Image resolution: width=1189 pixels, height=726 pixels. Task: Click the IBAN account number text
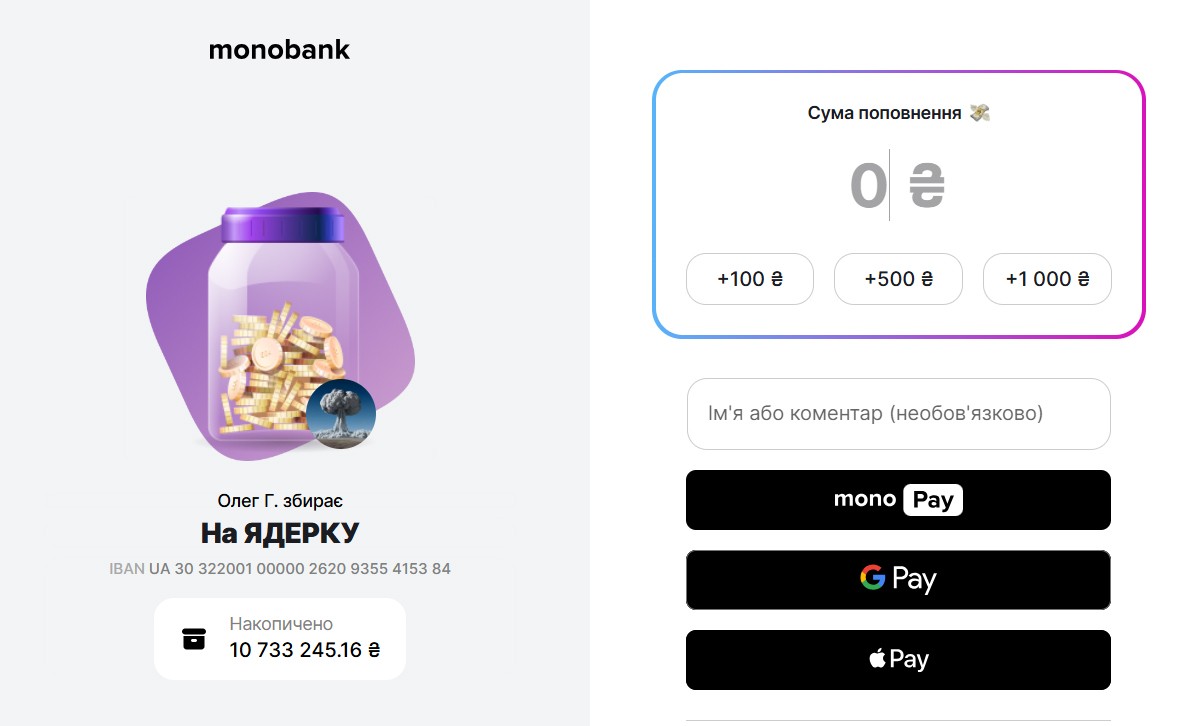(x=299, y=569)
